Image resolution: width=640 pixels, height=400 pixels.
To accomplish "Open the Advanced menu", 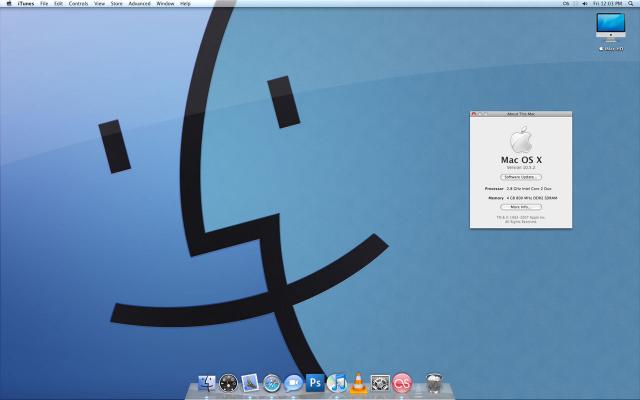I will [140, 4].
